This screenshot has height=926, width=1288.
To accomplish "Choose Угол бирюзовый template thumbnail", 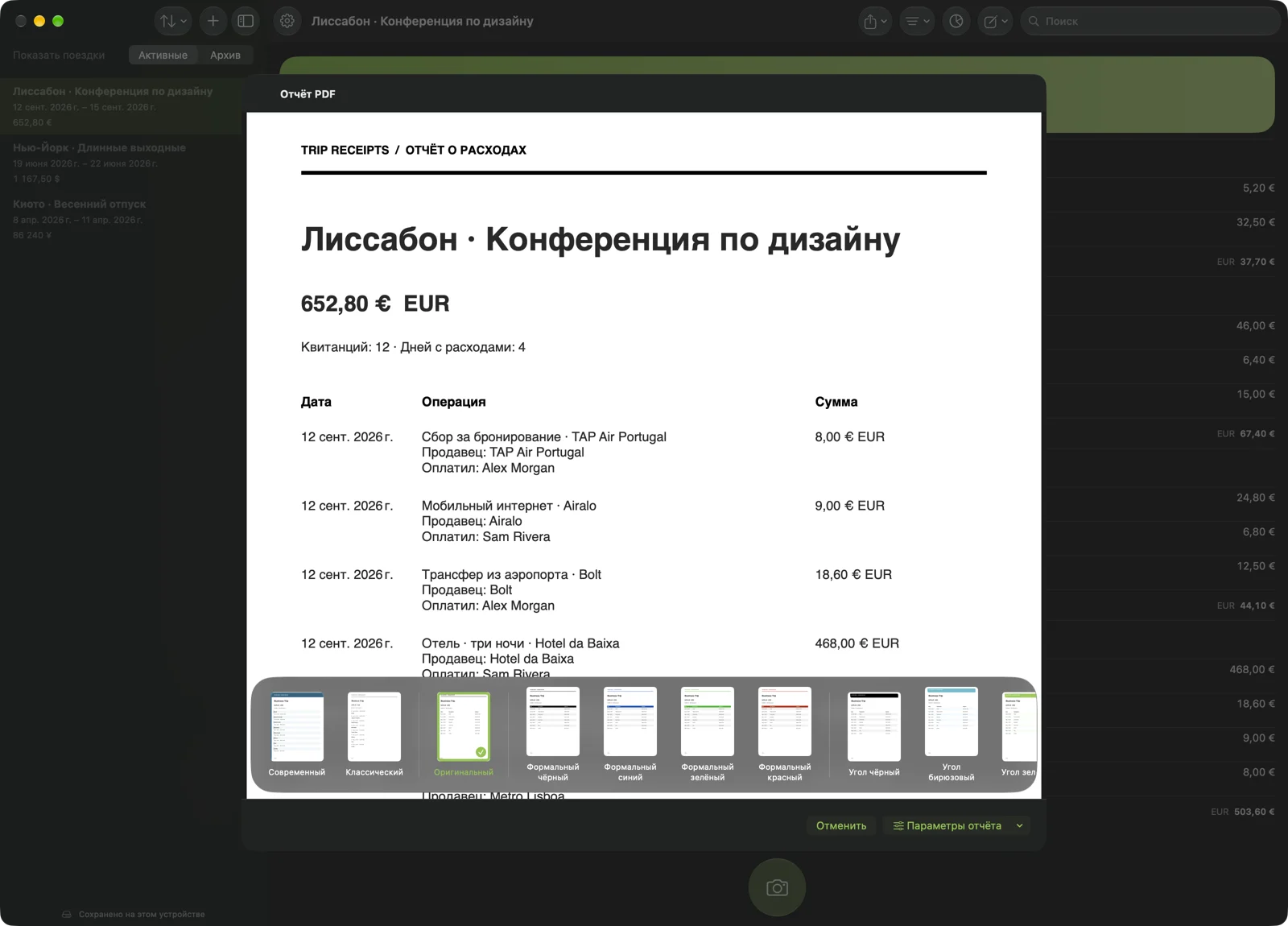I will [x=952, y=721].
